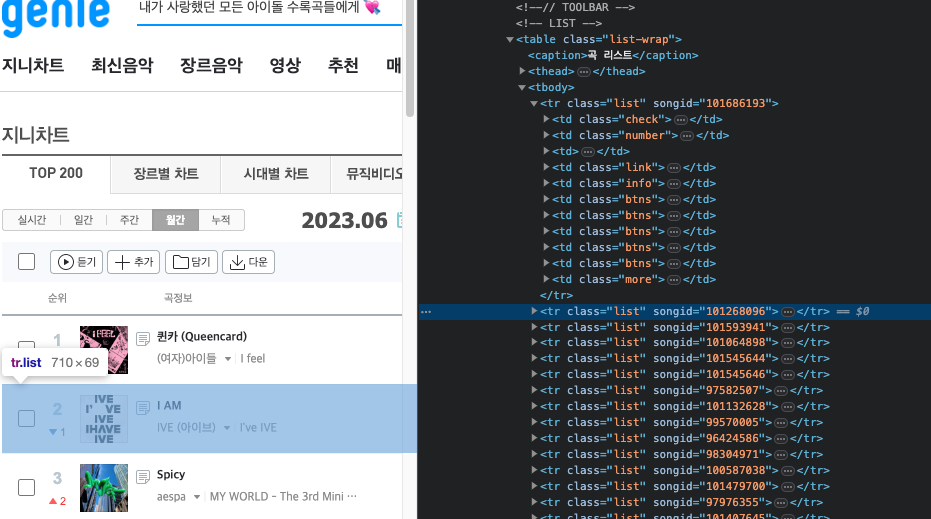
Task: Select tr row with songid 96424586
Action: (674, 439)
